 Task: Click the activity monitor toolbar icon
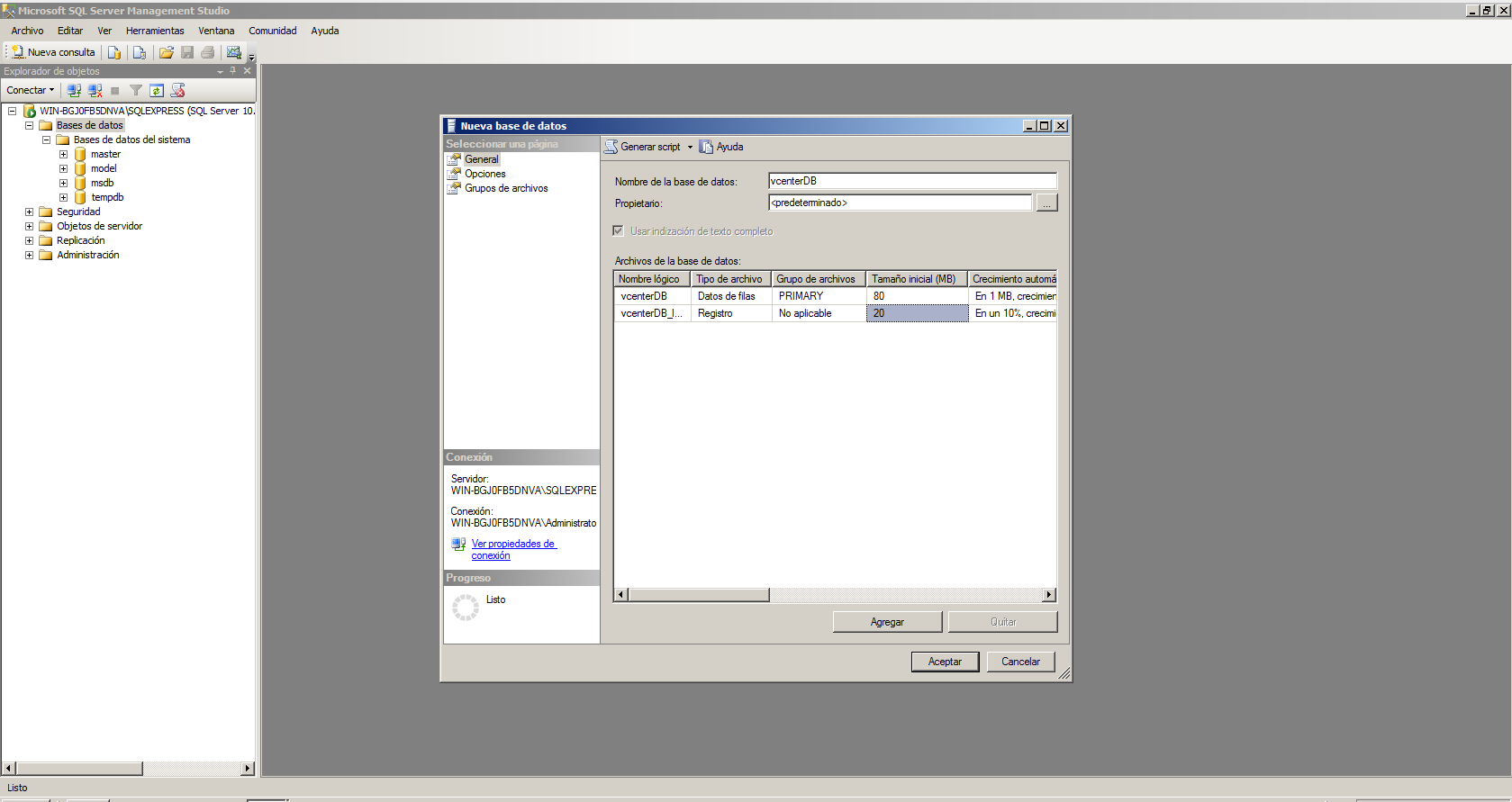pos(234,52)
